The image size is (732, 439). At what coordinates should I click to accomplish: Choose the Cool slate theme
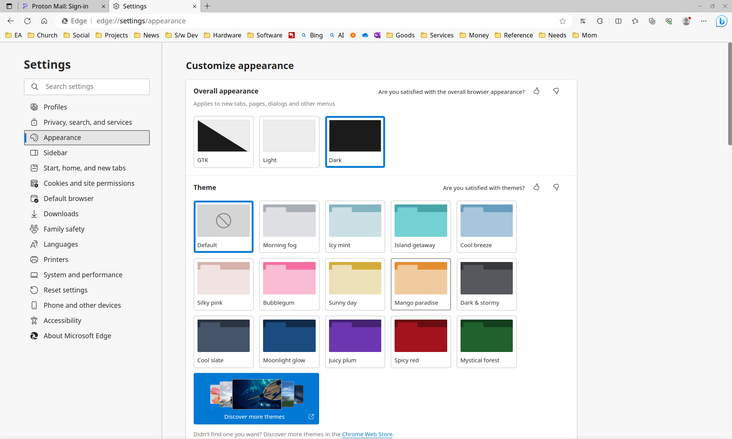[x=224, y=341]
